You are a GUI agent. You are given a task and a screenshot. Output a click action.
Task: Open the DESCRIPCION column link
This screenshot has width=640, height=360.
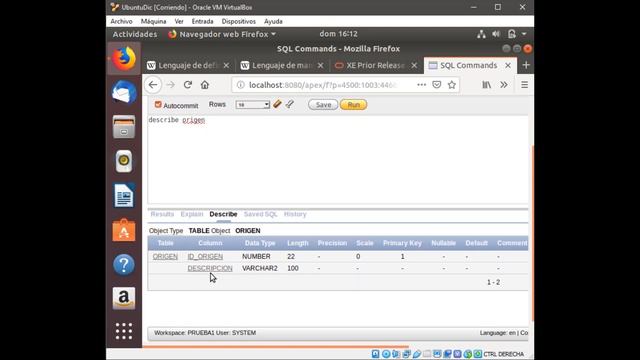coord(210,268)
